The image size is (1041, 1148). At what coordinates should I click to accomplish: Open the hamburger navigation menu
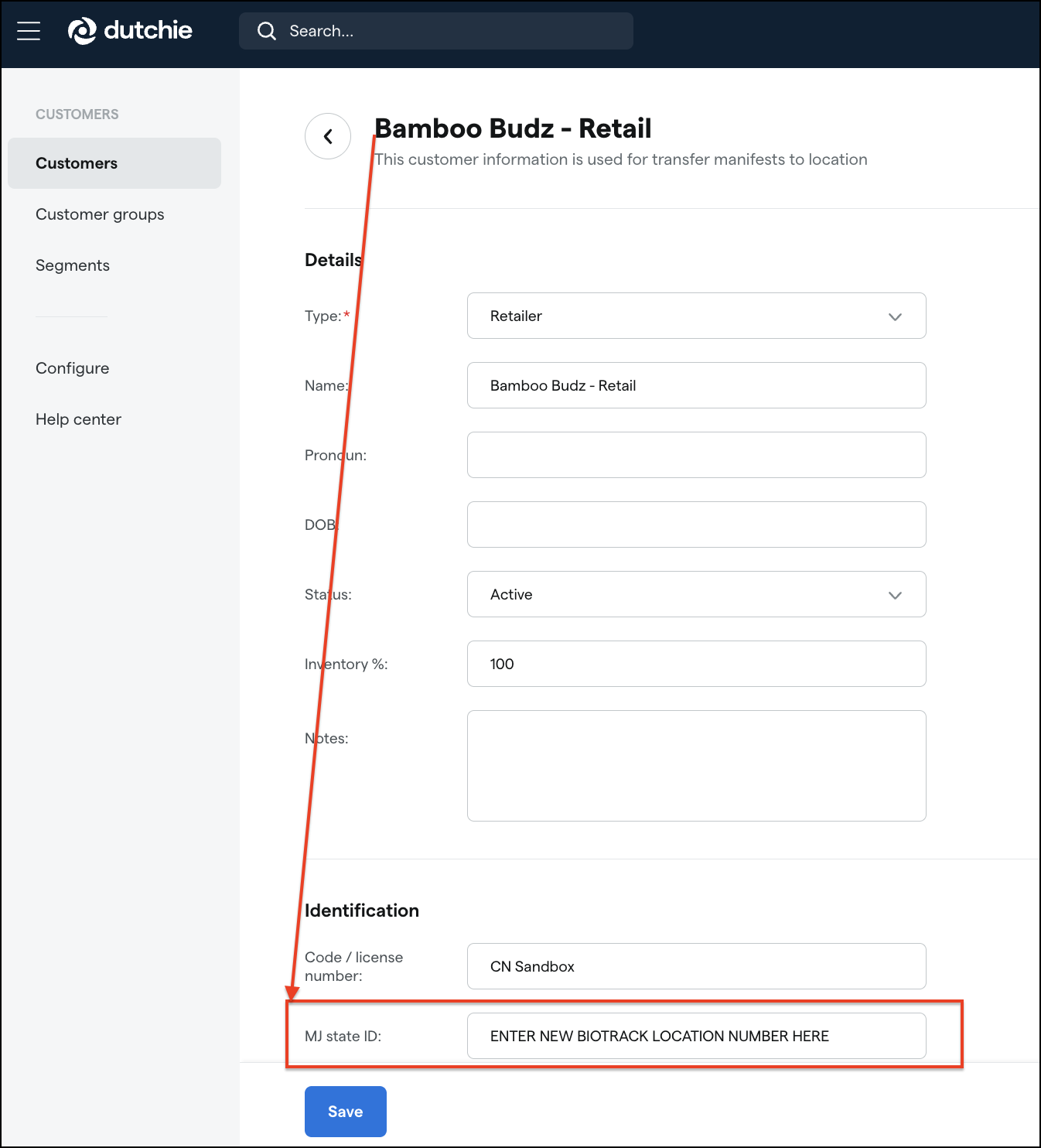coord(29,31)
